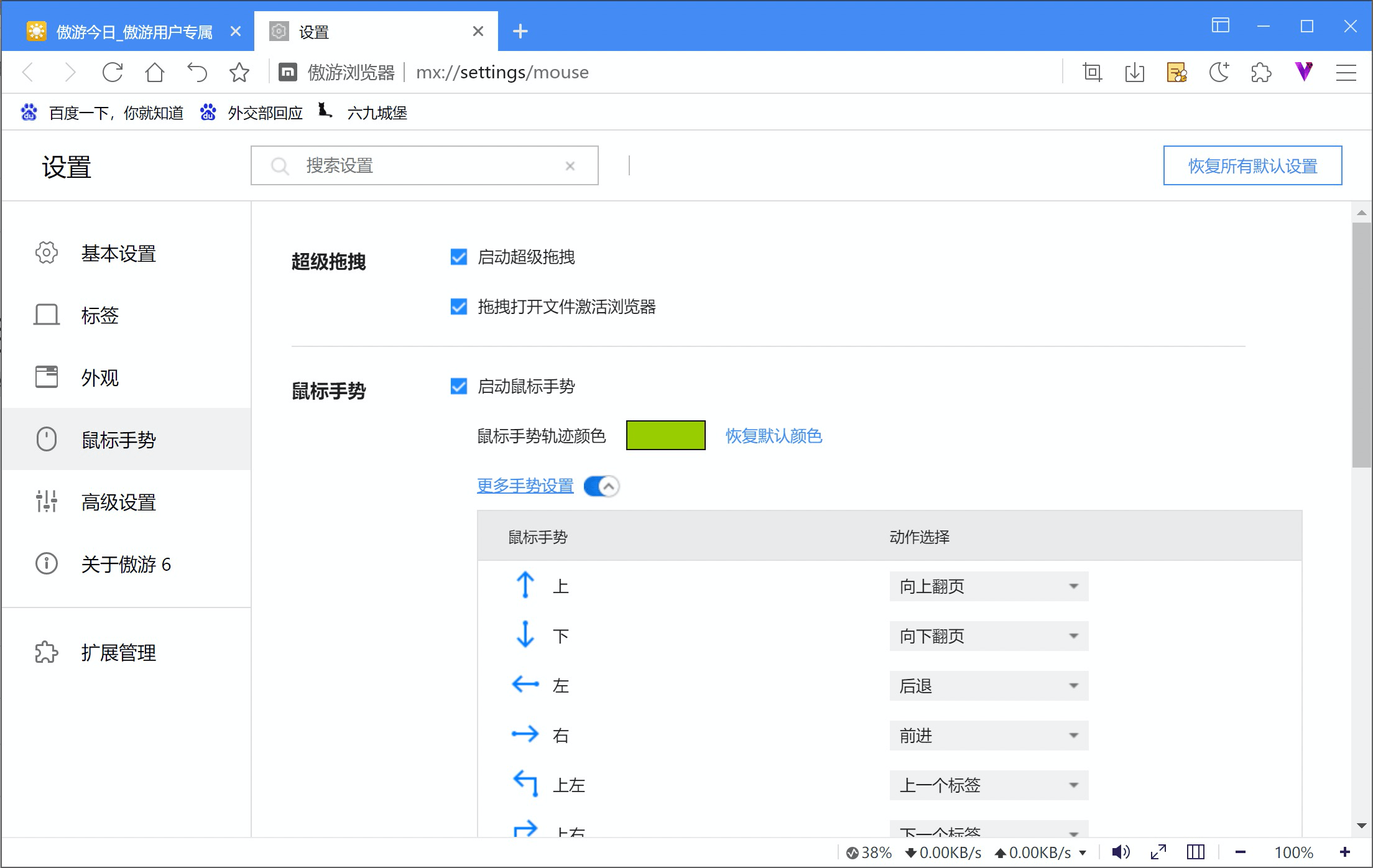
Task: Reload the page with refresh icon
Action: (x=113, y=73)
